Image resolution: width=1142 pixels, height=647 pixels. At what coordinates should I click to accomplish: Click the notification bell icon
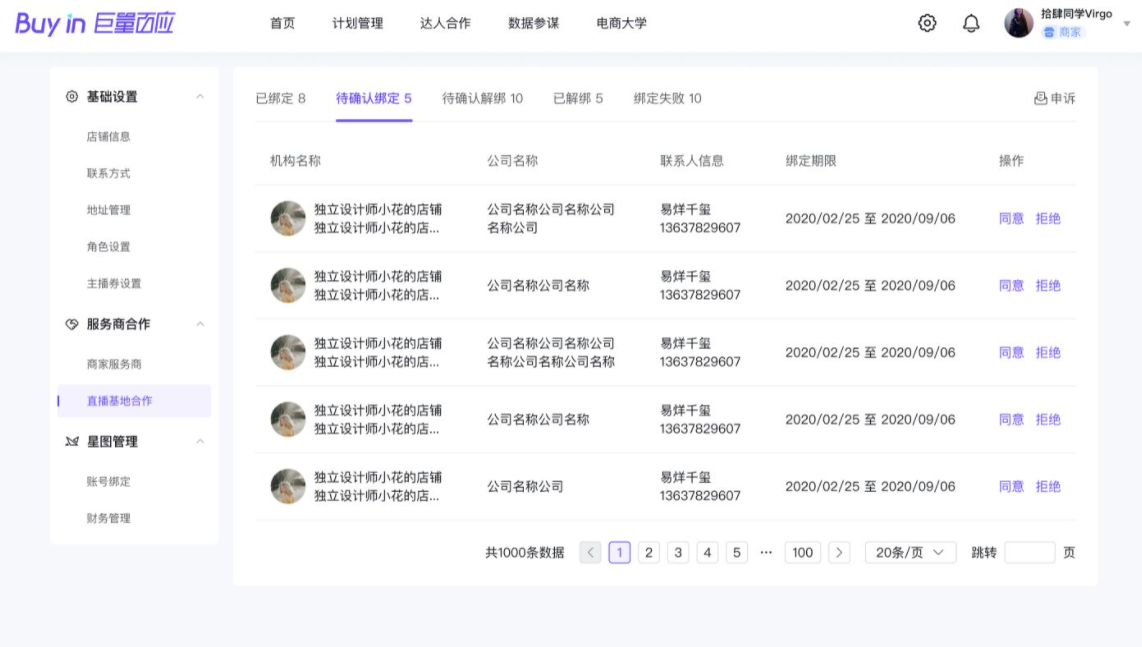[971, 23]
